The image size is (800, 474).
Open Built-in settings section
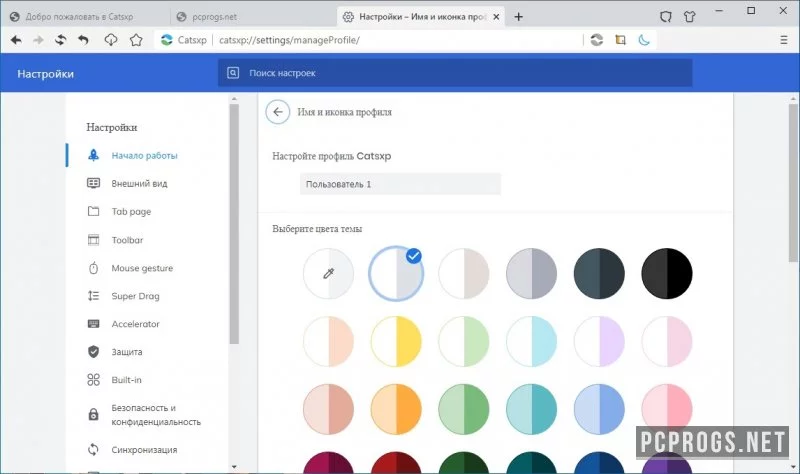(126, 380)
